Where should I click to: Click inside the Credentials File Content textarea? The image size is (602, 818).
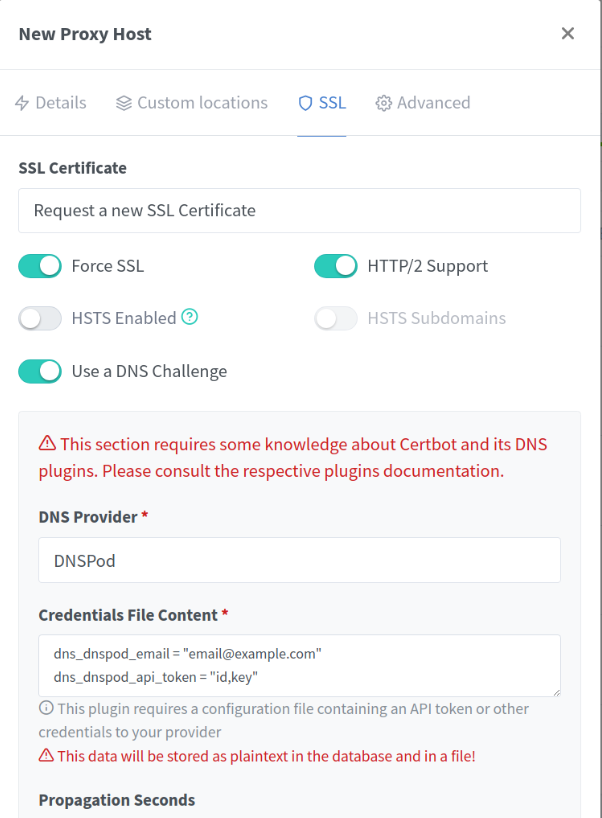point(299,665)
